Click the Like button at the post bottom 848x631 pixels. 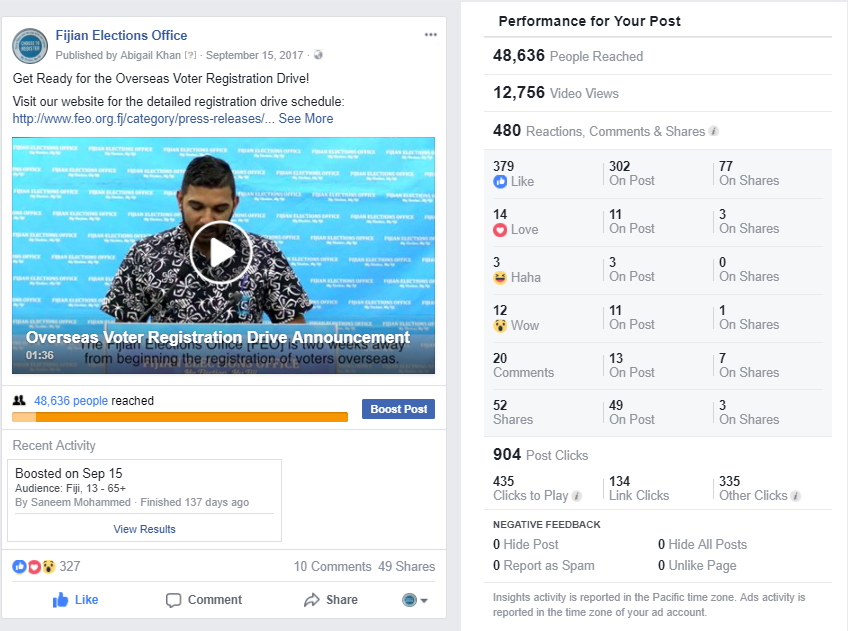pos(75,600)
